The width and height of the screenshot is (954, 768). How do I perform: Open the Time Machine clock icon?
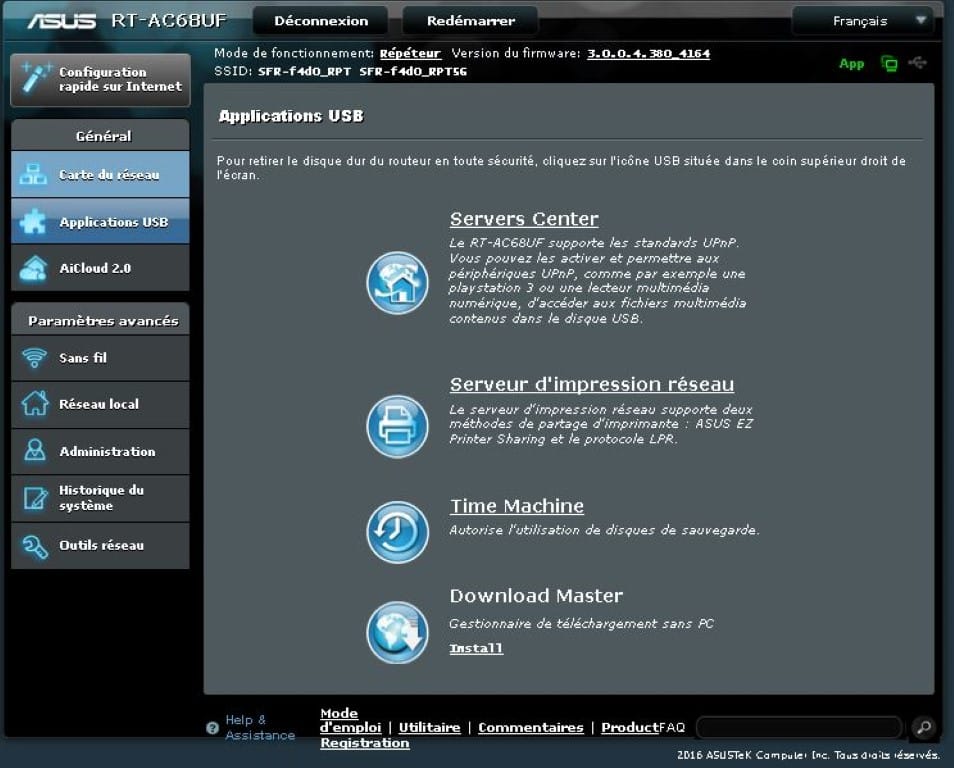(x=397, y=532)
